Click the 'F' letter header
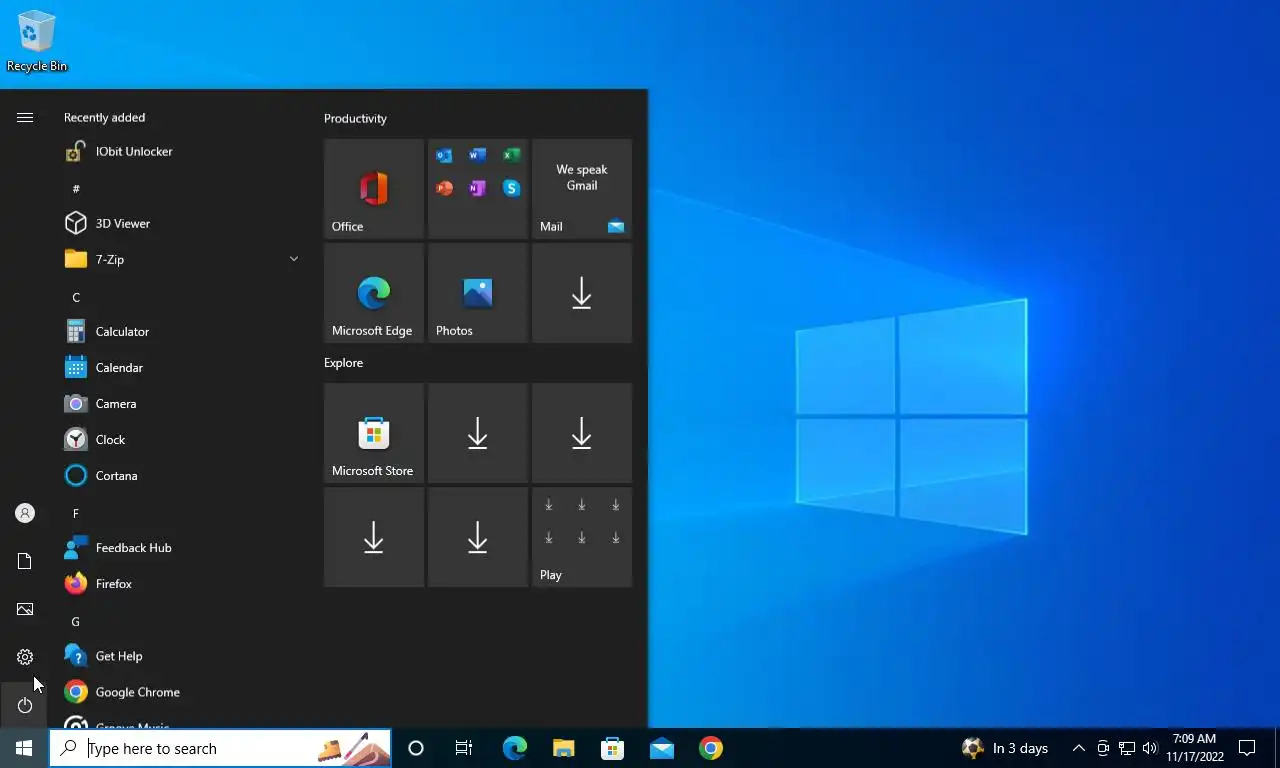 click(x=76, y=513)
